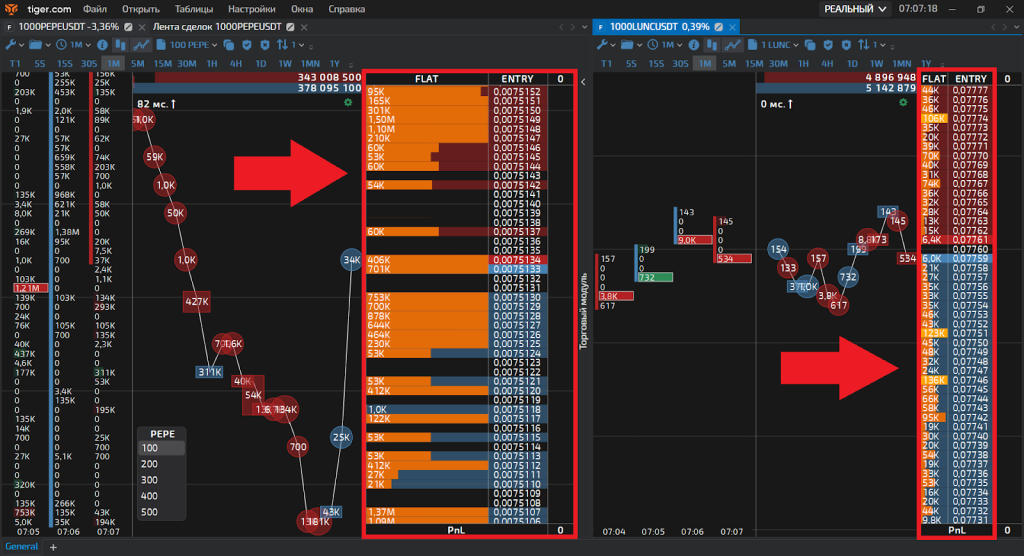Click FLAT button in LUNC order book
This screenshot has height=556, width=1024.
(x=934, y=78)
